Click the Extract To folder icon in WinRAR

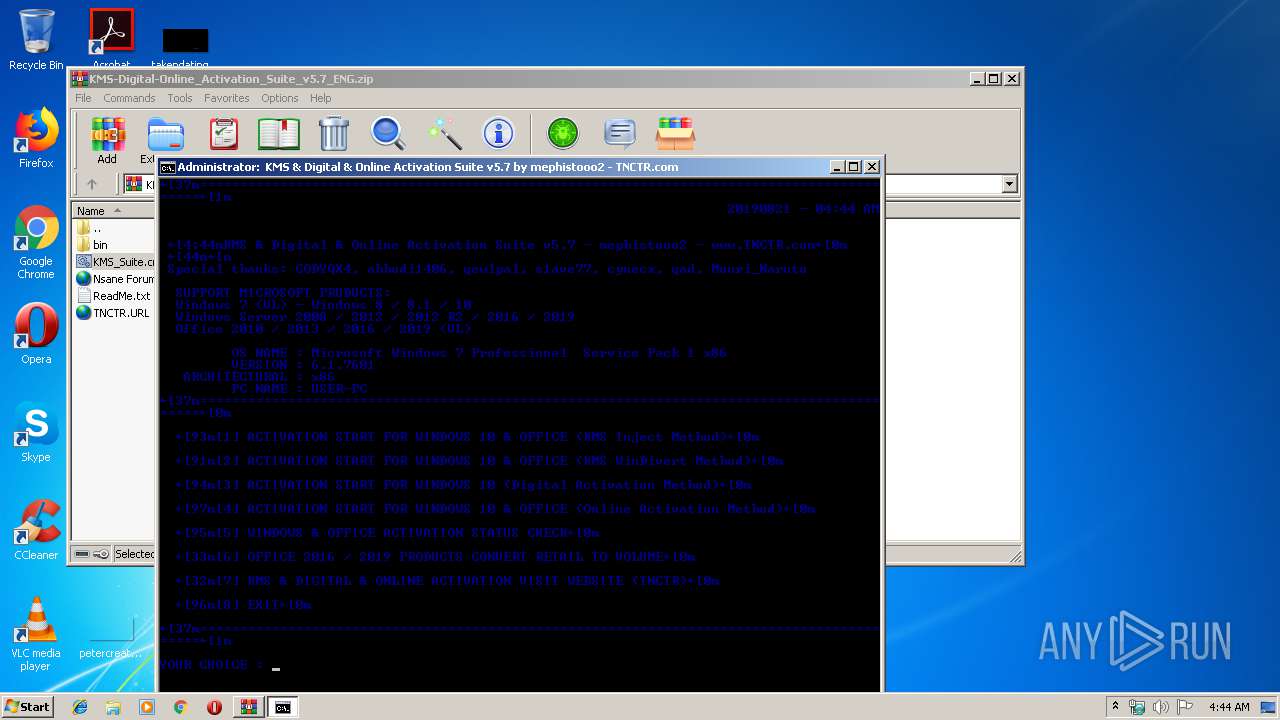pos(166,134)
